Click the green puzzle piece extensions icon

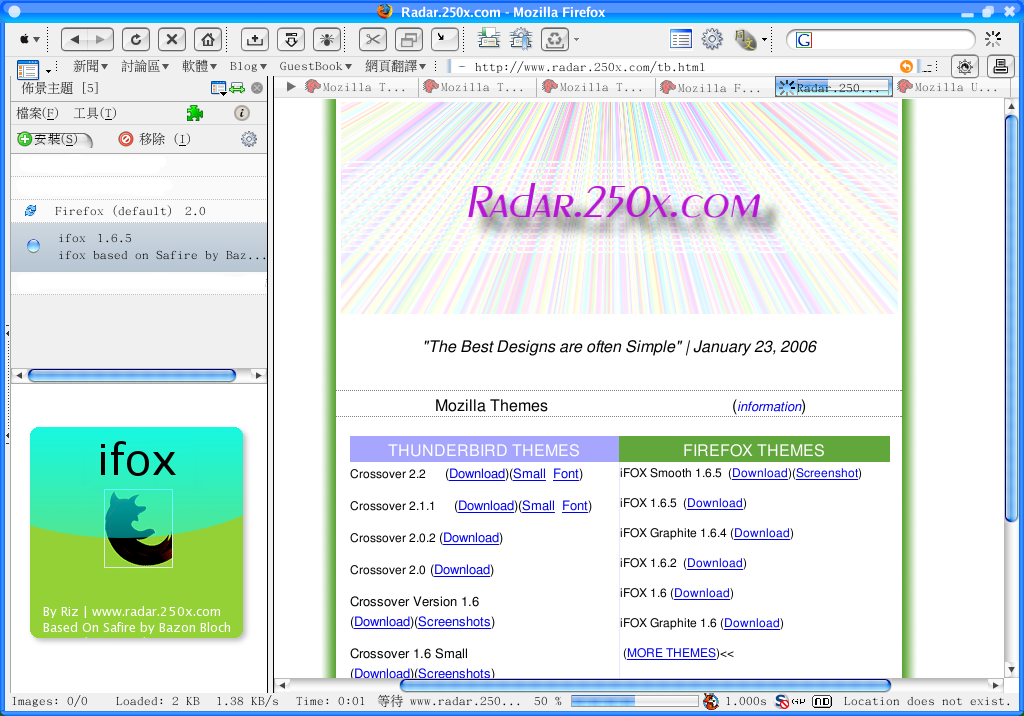[195, 113]
